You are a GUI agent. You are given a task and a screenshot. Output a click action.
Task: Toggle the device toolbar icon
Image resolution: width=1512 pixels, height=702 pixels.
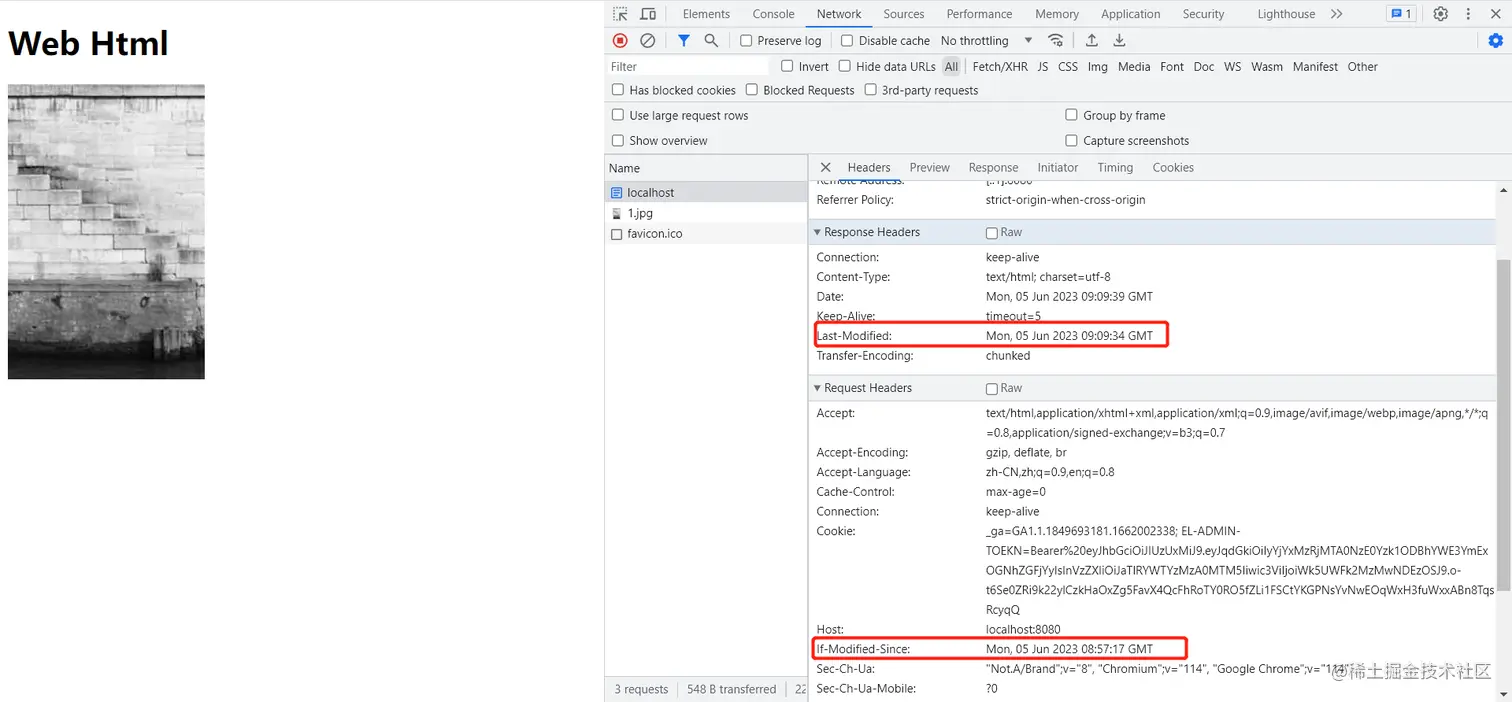point(648,14)
